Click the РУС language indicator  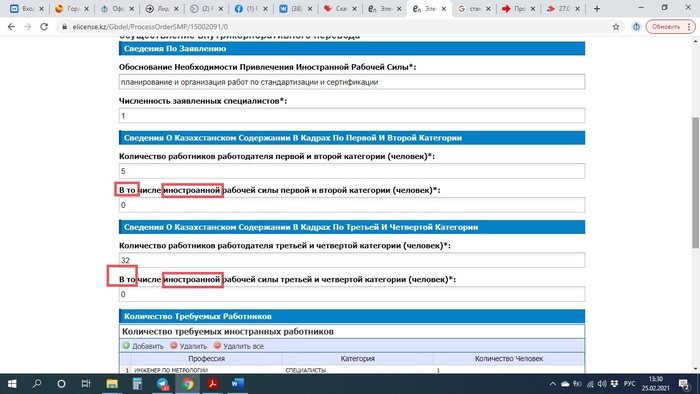pyautogui.click(x=629, y=384)
